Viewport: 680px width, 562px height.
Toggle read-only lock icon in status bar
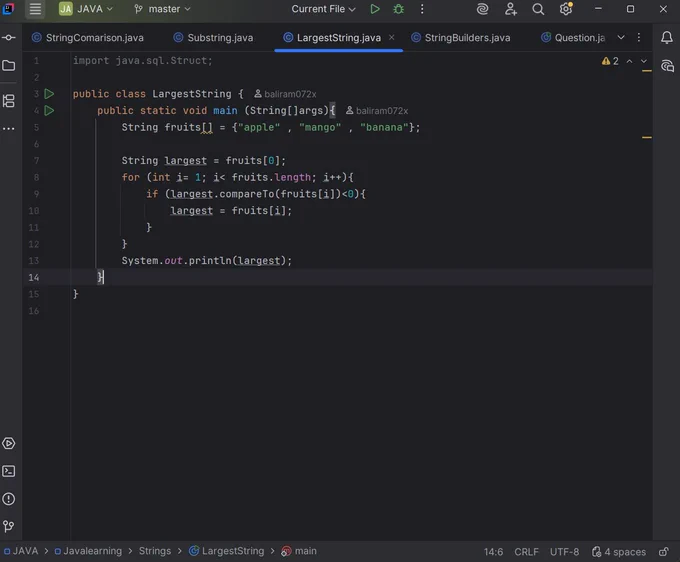(x=664, y=552)
